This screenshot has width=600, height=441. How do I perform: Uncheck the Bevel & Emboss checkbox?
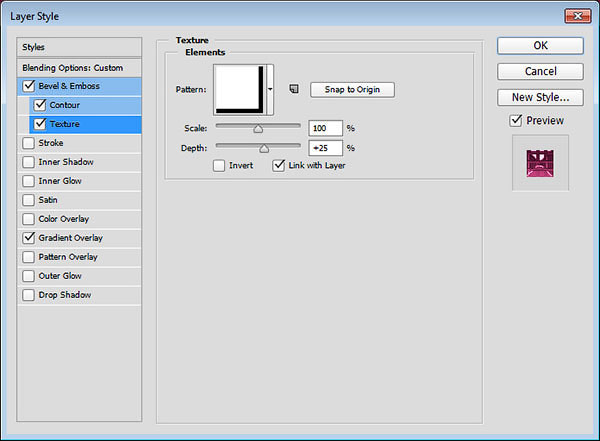(x=29, y=86)
